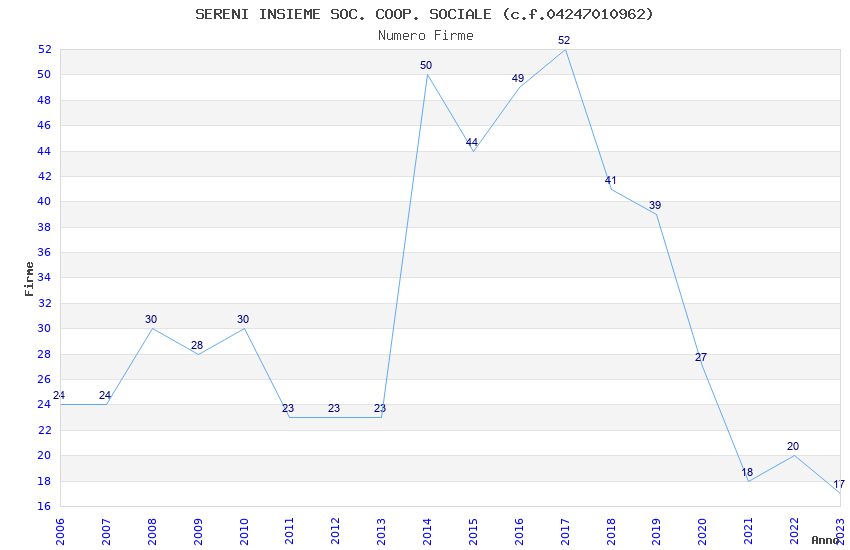This screenshot has width=850, height=550.
Task: Click the data point label 28 above 2009
Action: click(x=197, y=345)
